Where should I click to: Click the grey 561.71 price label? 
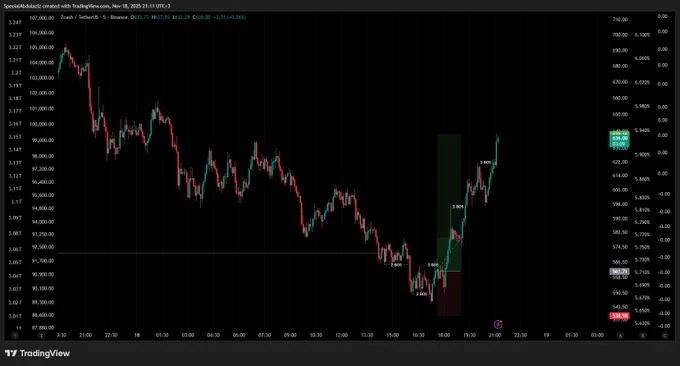coord(619,271)
